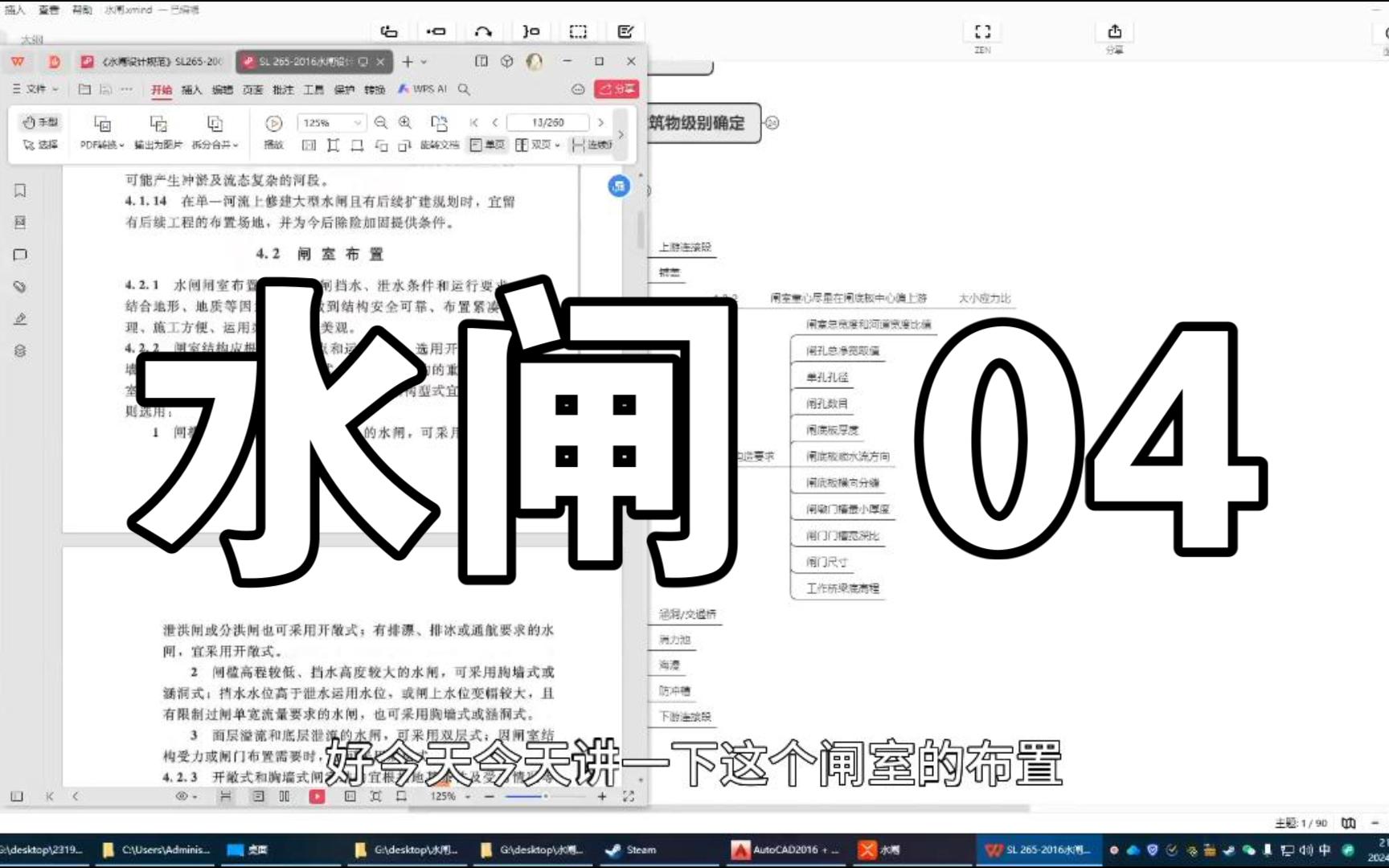Toggle navigation pane icon at status bar left

pyautogui.click(x=17, y=796)
